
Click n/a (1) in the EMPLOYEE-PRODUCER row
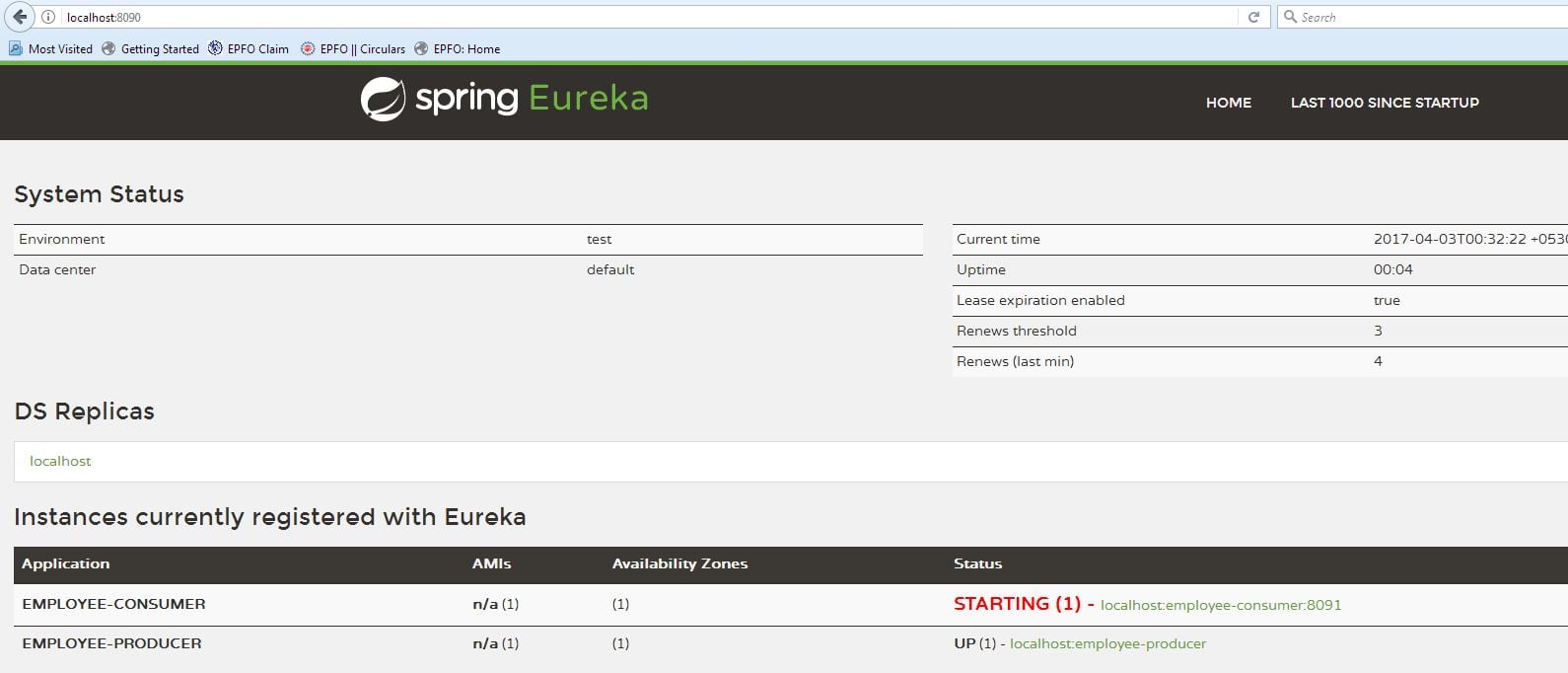[x=495, y=643]
